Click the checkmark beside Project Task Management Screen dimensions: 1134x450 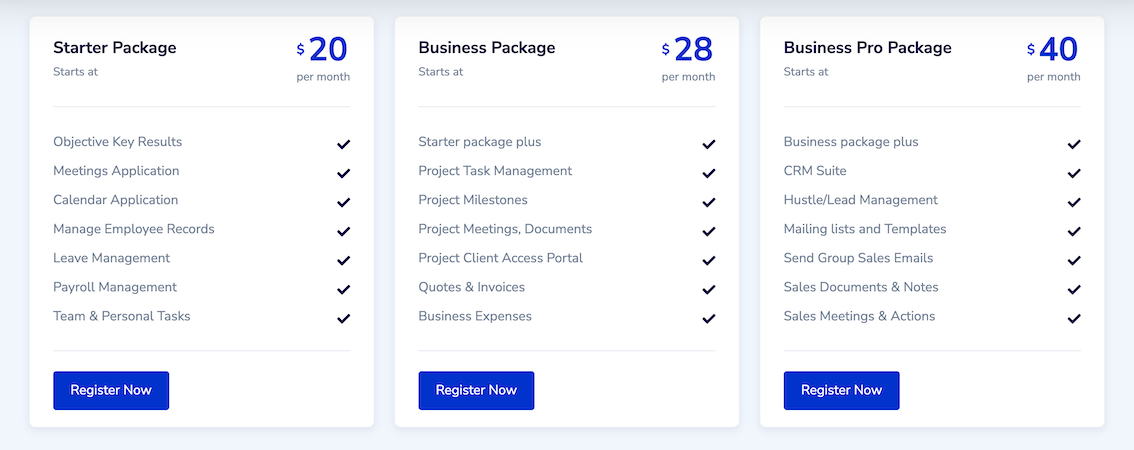pos(709,173)
